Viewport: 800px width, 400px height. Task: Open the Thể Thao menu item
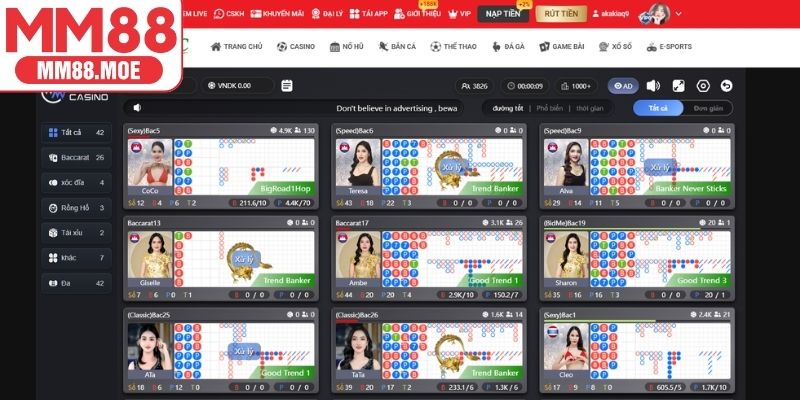(x=455, y=47)
